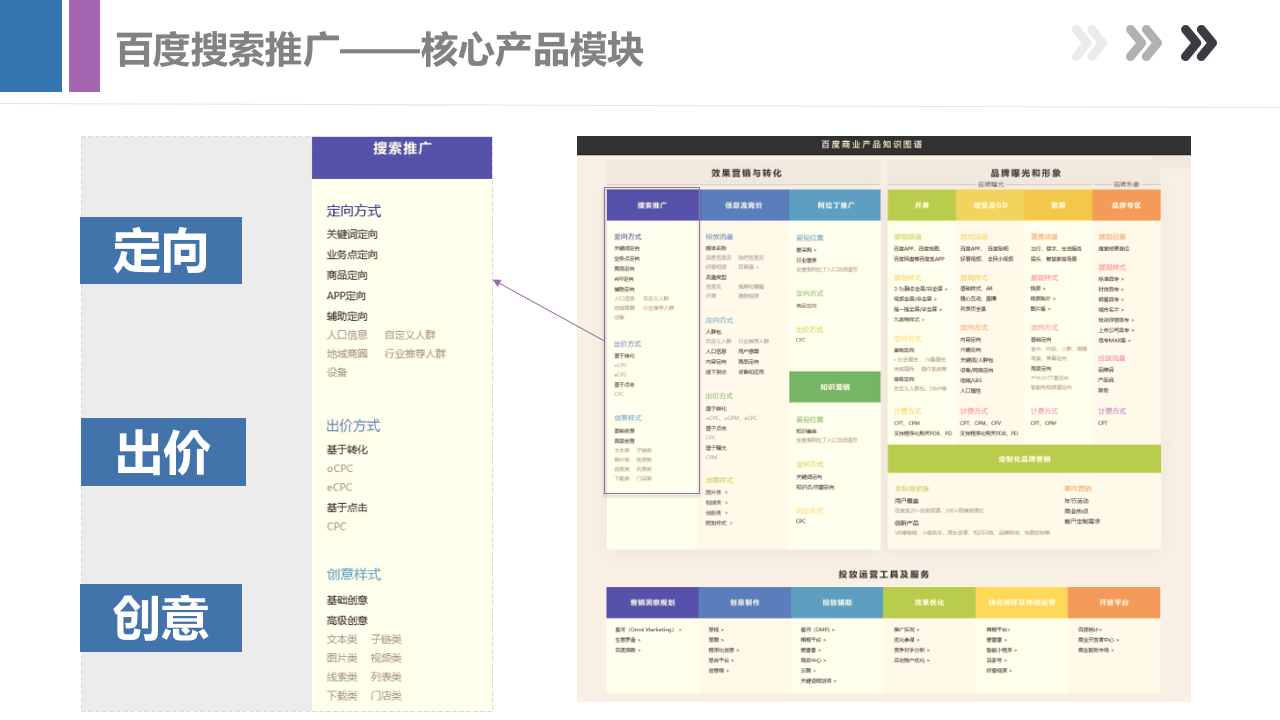The width and height of the screenshot is (1280, 720).
Task: Click the blue 定向 label box
Action: (x=161, y=250)
